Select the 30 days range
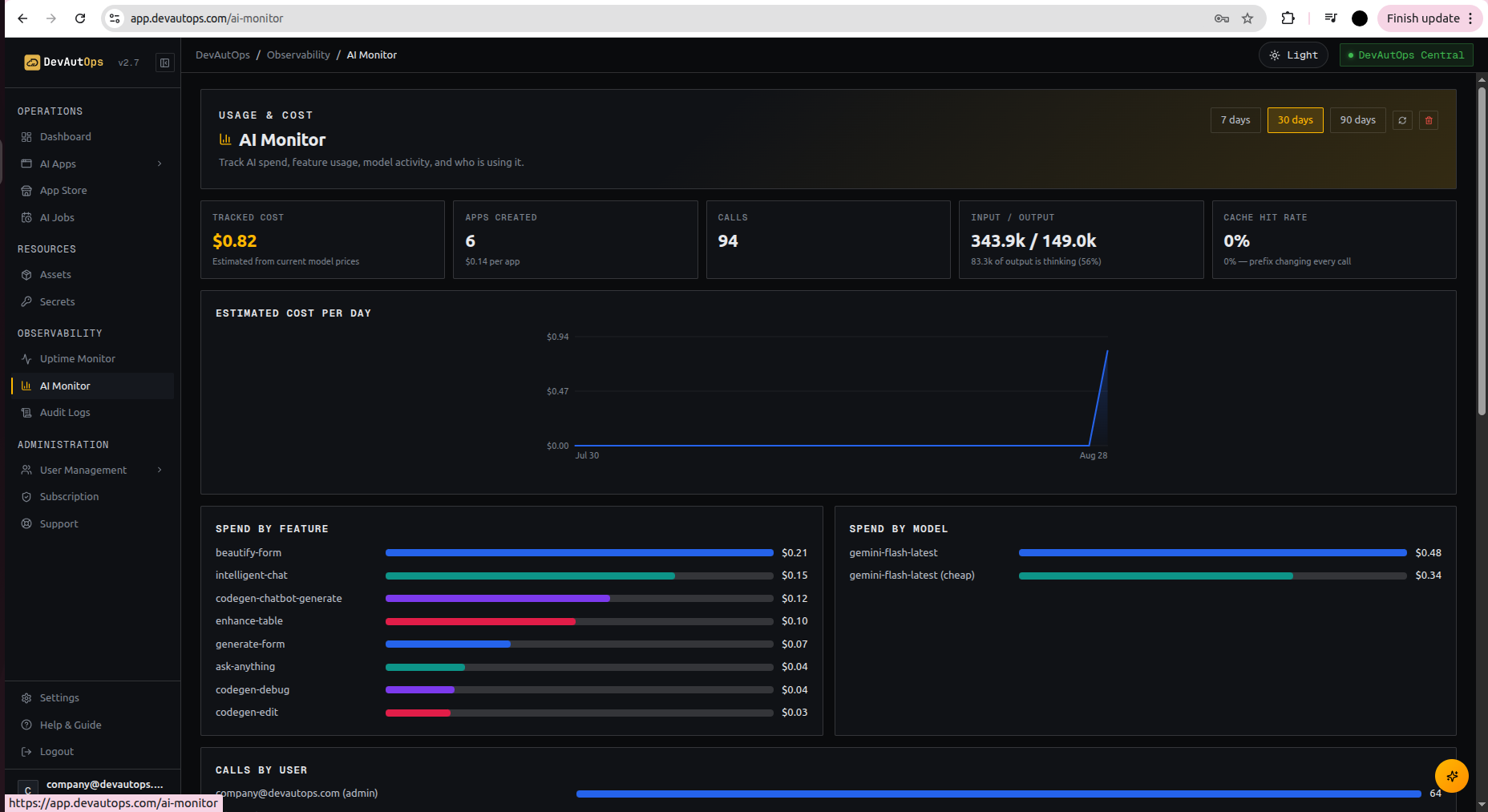 1296,120
